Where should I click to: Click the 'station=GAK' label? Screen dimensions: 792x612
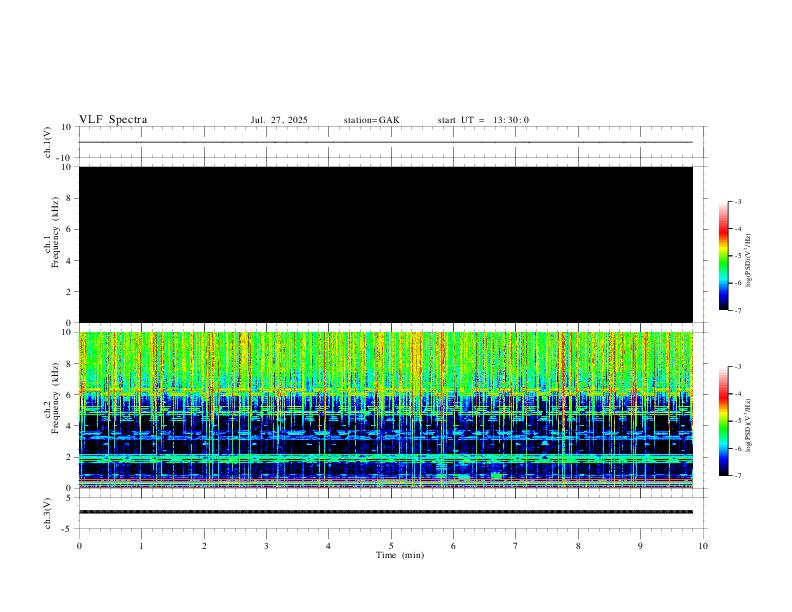pos(371,120)
